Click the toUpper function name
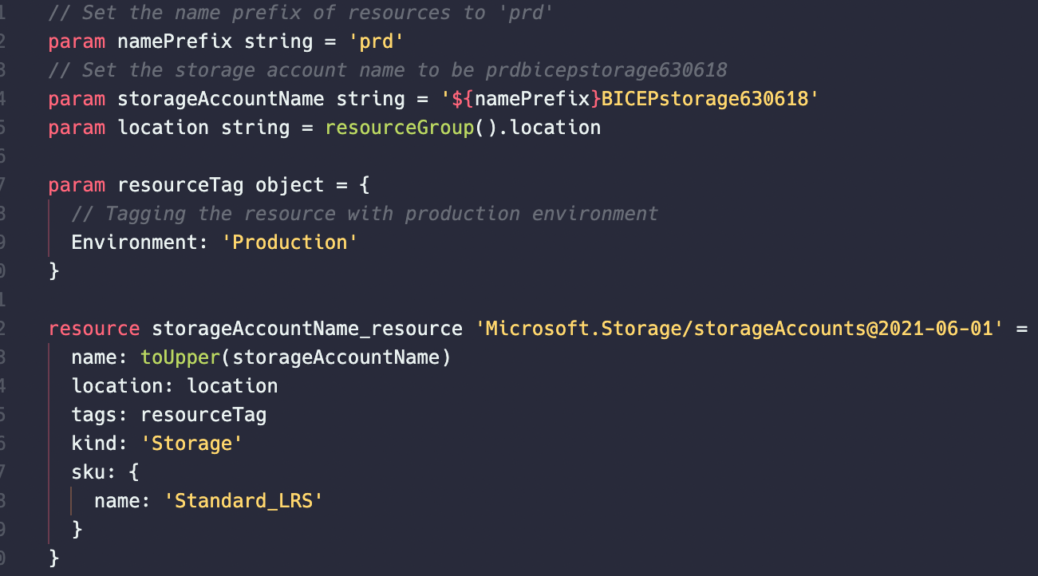 [180, 358]
